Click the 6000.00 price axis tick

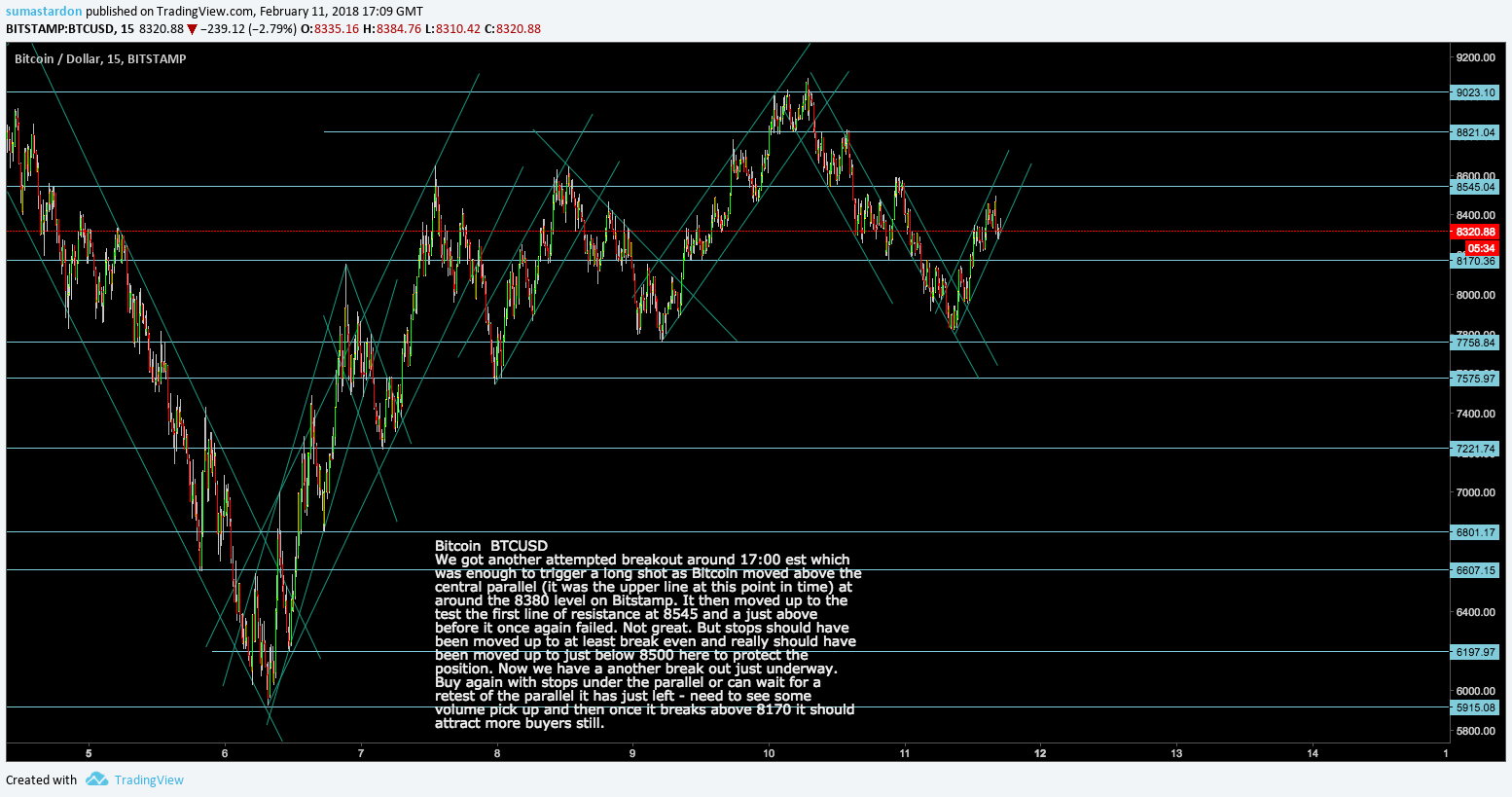click(1476, 691)
